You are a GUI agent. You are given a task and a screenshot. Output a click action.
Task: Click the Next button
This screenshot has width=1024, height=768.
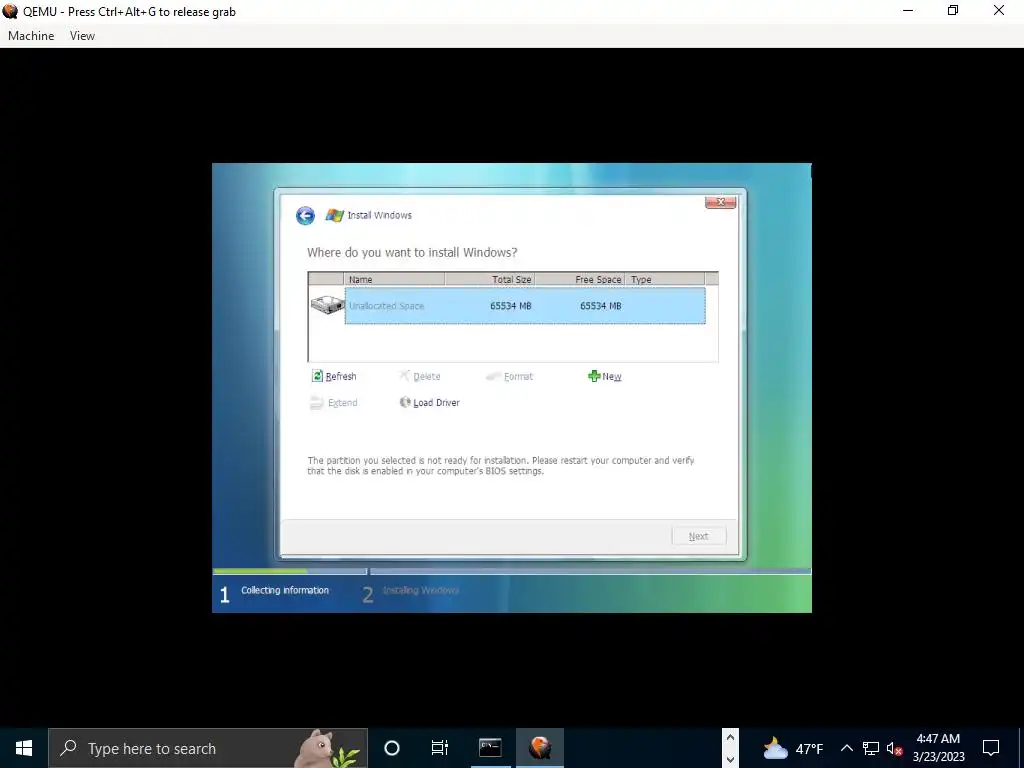[x=698, y=536]
